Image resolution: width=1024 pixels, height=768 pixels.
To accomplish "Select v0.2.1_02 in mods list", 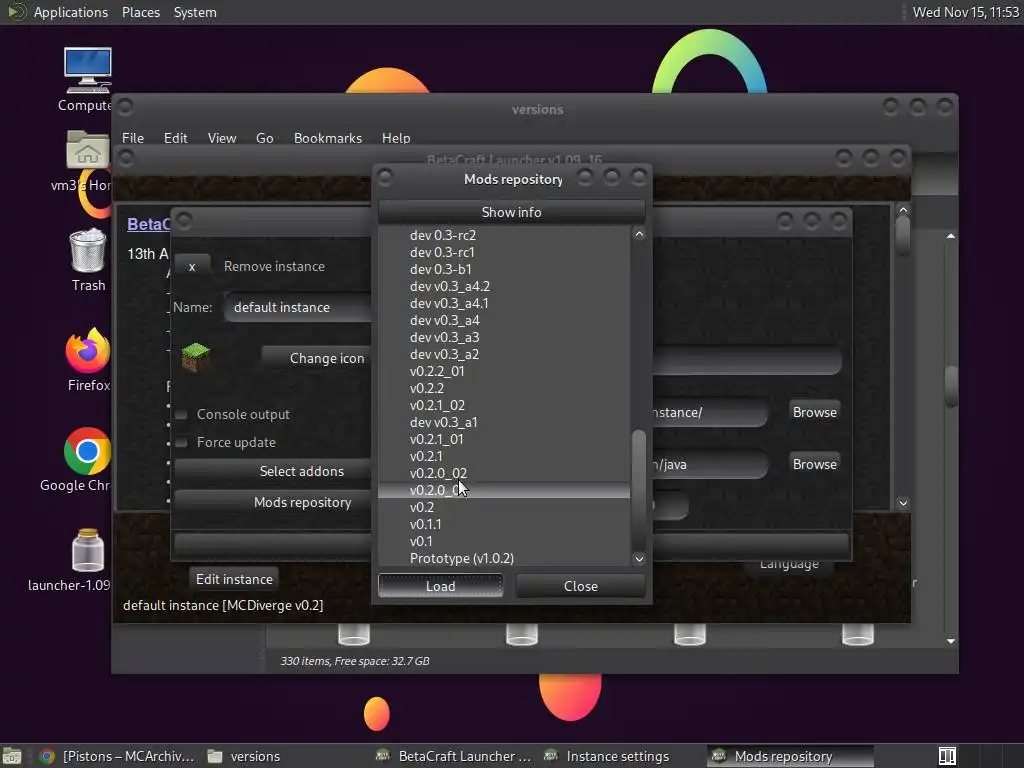I will [504, 405].
